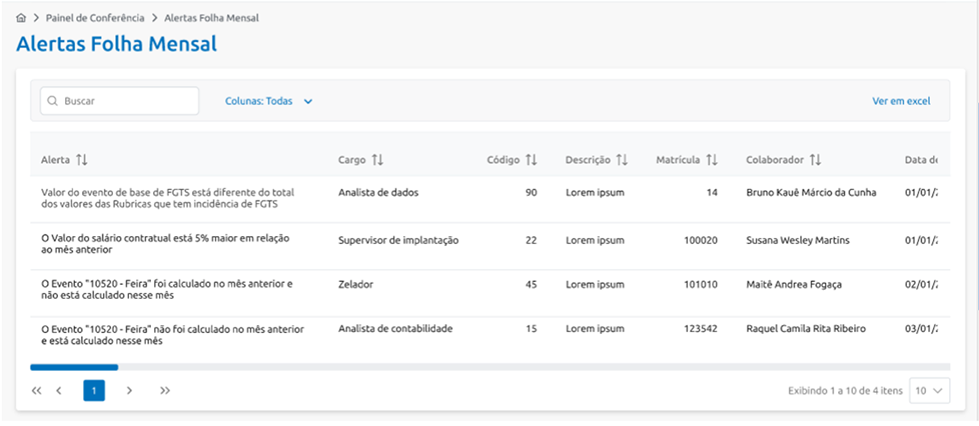Sort table by Código column
The width and height of the screenshot is (979, 426).
[532, 160]
